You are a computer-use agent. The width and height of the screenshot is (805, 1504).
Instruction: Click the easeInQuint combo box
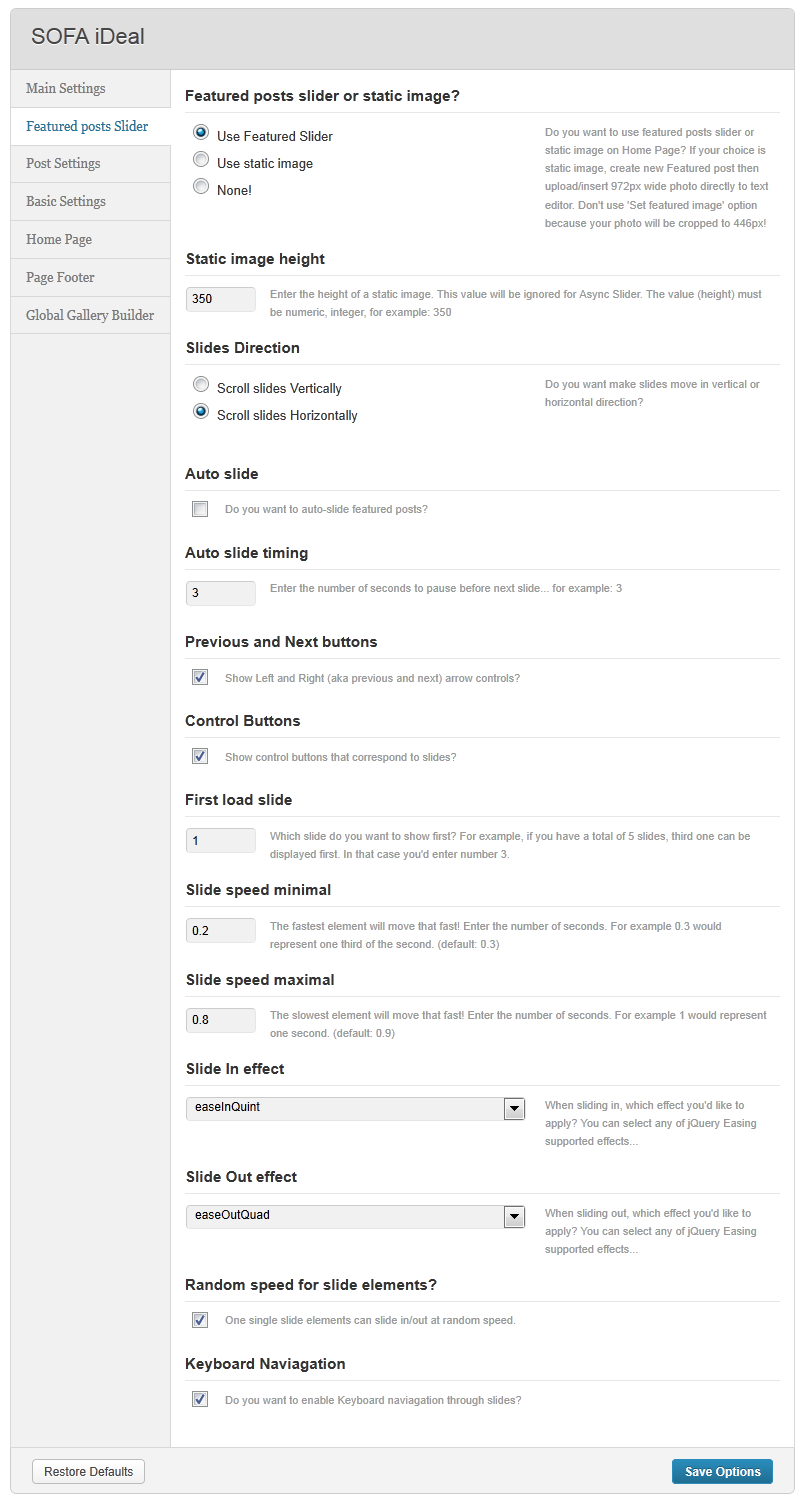tap(355, 1108)
